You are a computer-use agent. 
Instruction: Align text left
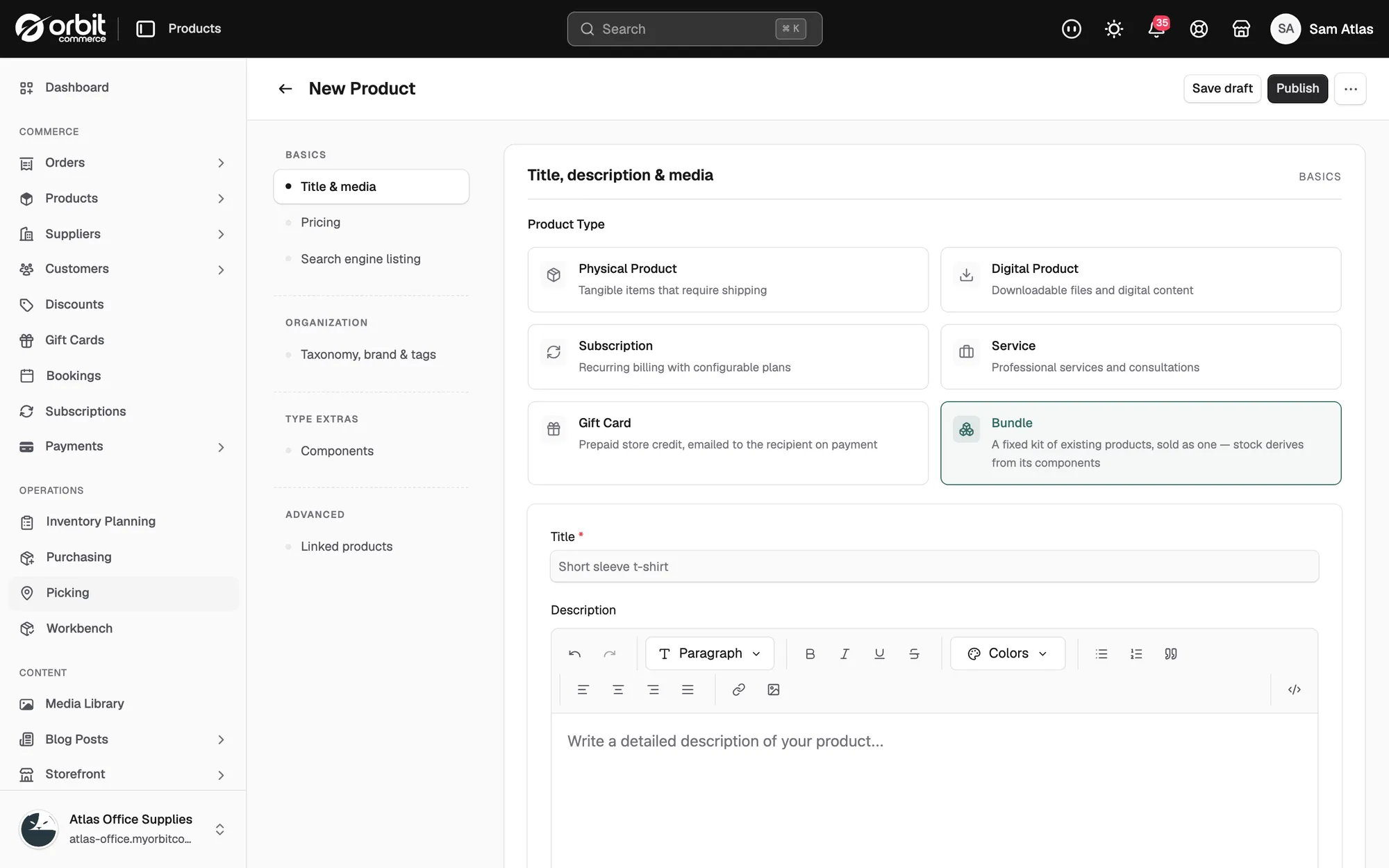(x=583, y=690)
